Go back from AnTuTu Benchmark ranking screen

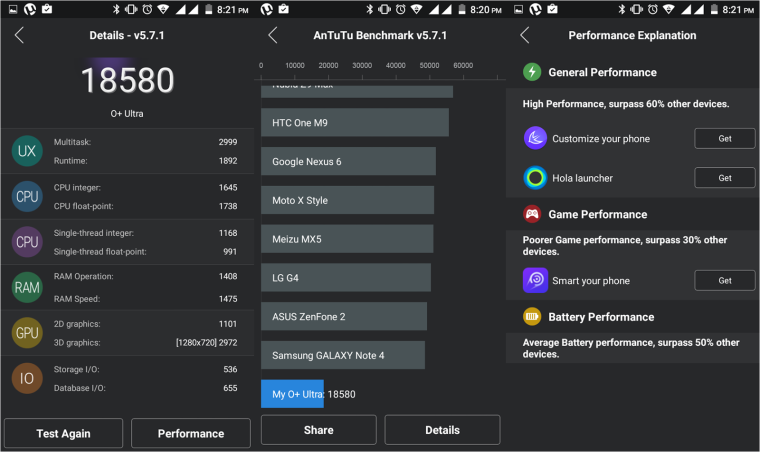273,35
